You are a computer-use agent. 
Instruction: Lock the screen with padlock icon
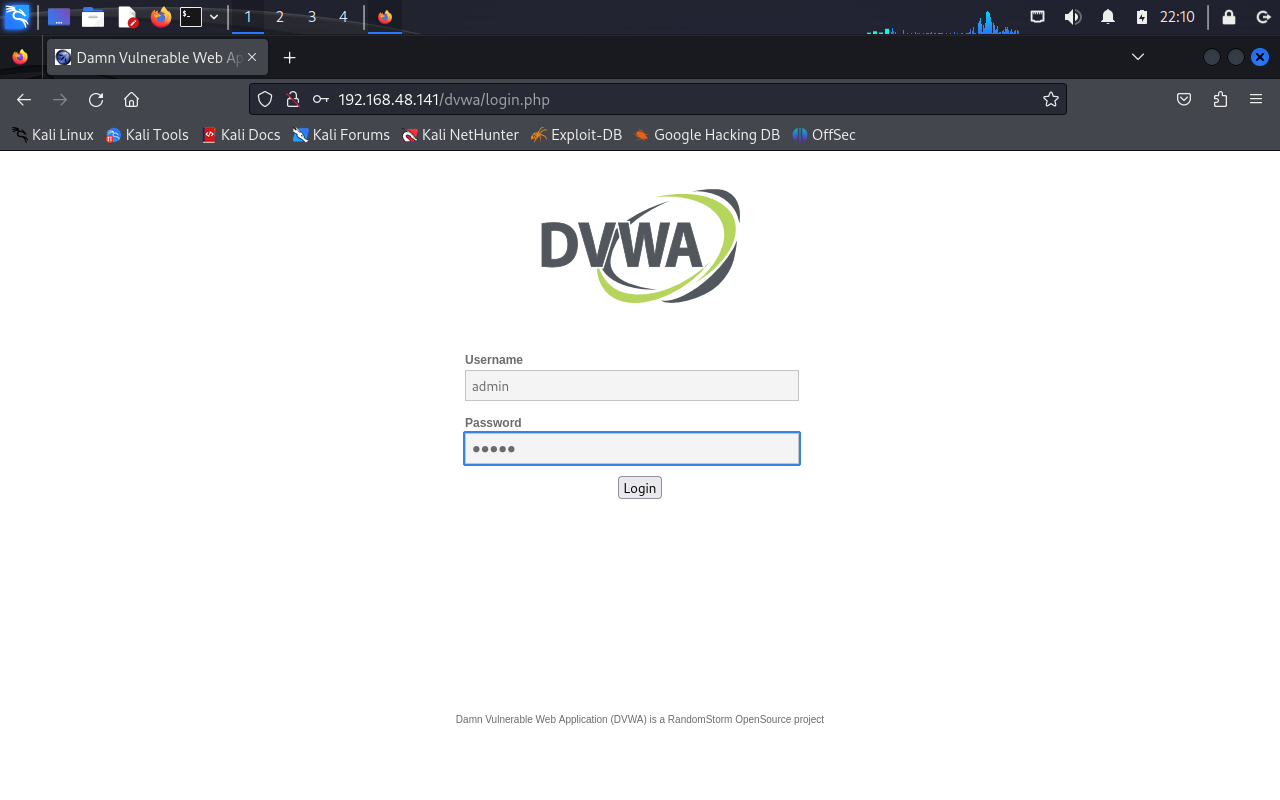coord(1229,17)
